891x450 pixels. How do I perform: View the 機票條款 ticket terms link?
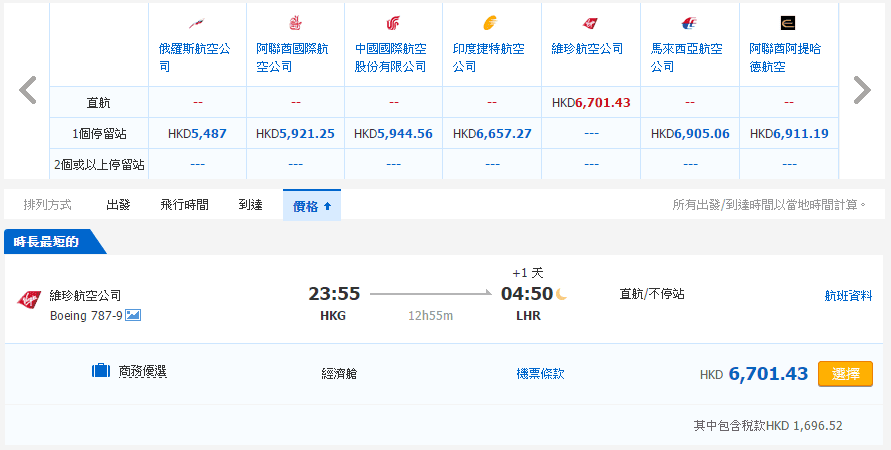click(x=540, y=373)
